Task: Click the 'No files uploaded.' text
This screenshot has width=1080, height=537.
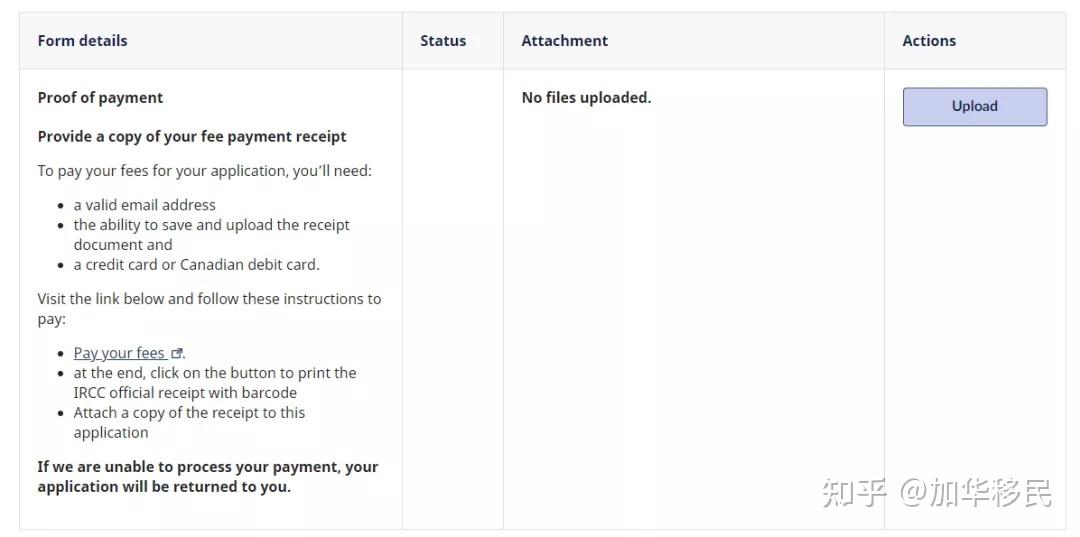Action: pos(586,98)
